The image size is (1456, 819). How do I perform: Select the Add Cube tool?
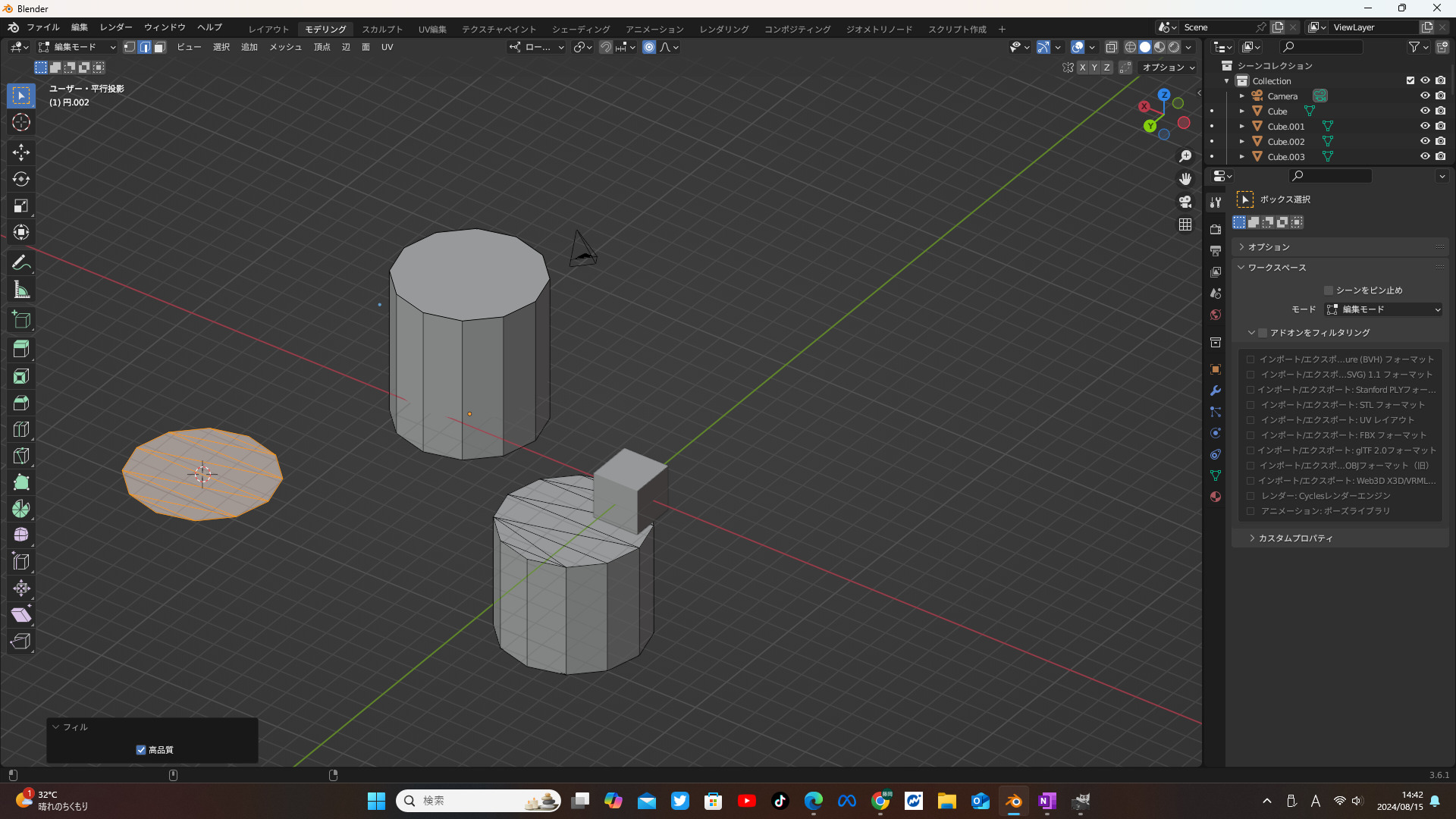click(x=21, y=320)
